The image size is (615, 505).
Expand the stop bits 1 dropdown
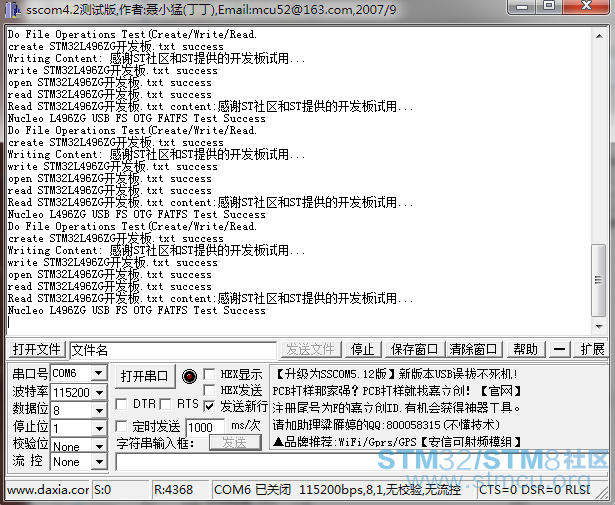99,428
